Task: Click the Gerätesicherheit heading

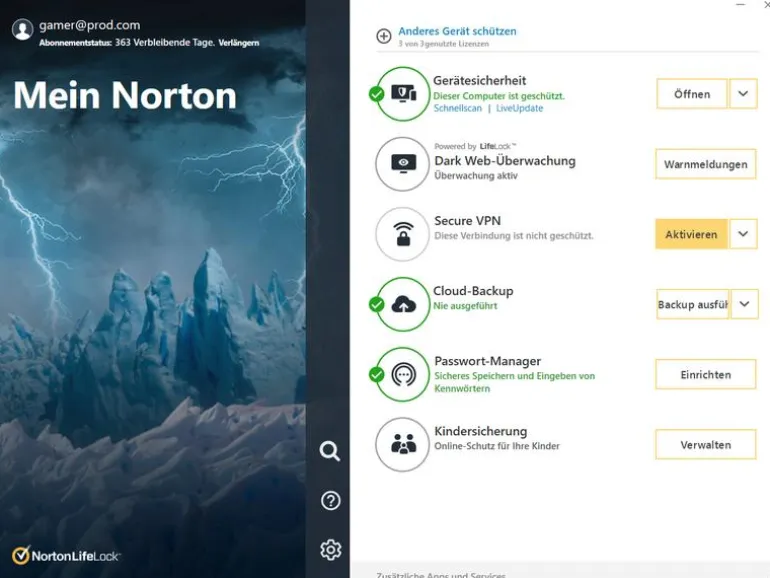Action: pyautogui.click(x=479, y=81)
